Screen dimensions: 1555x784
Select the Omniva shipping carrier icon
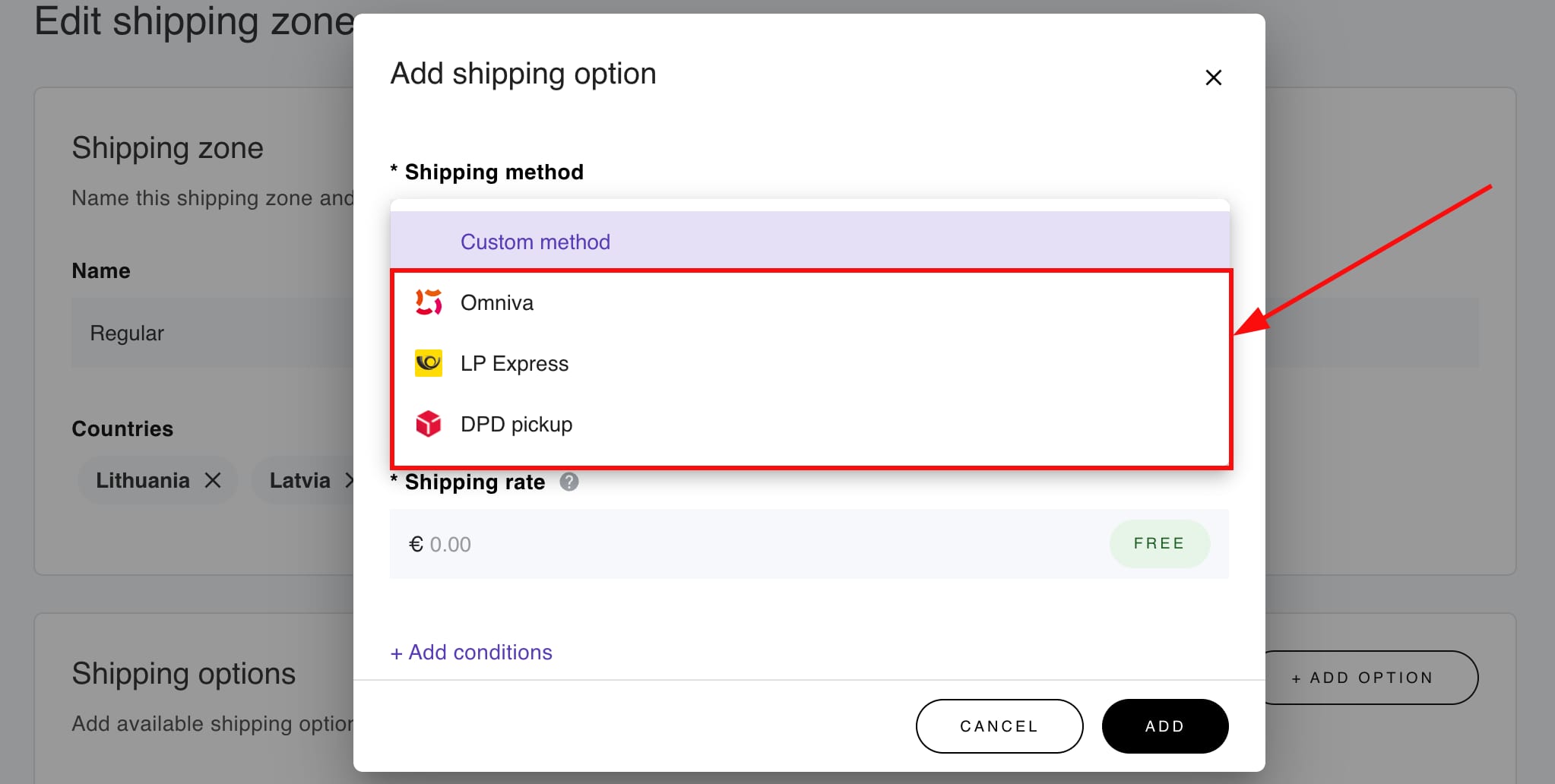point(429,302)
